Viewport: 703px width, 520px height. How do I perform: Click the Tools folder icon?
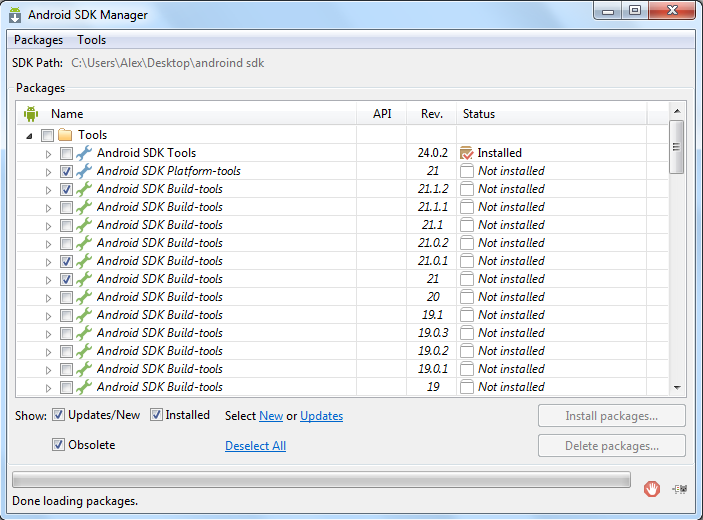coord(65,135)
